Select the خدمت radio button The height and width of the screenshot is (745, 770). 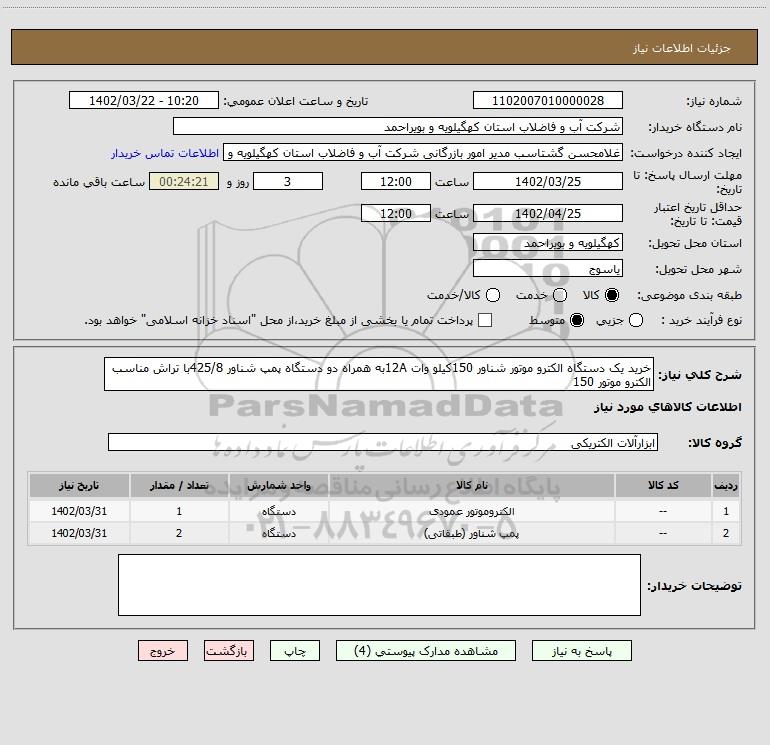[560, 295]
